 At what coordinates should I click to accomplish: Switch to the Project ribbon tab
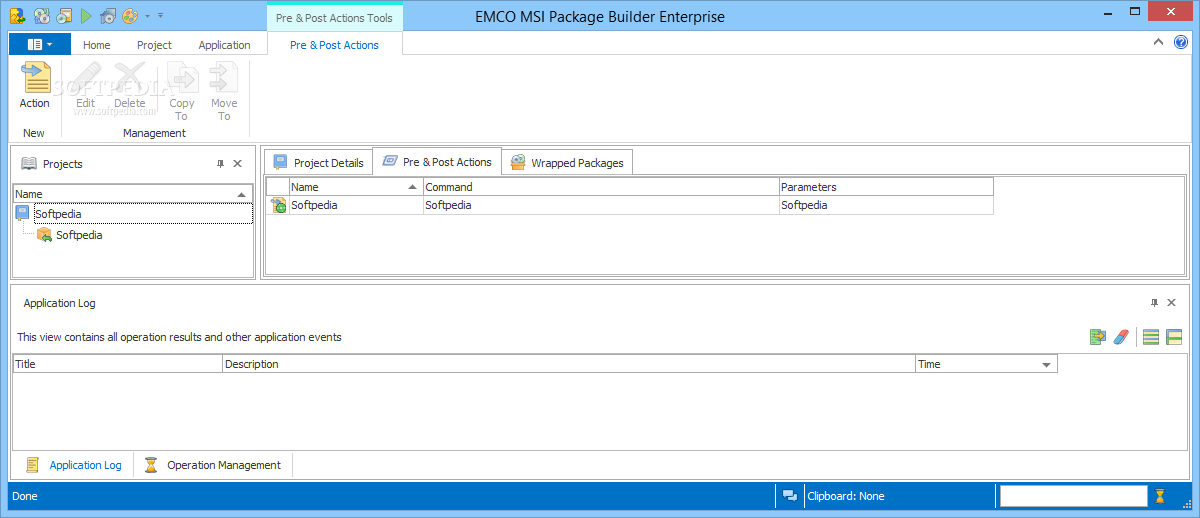tap(154, 45)
